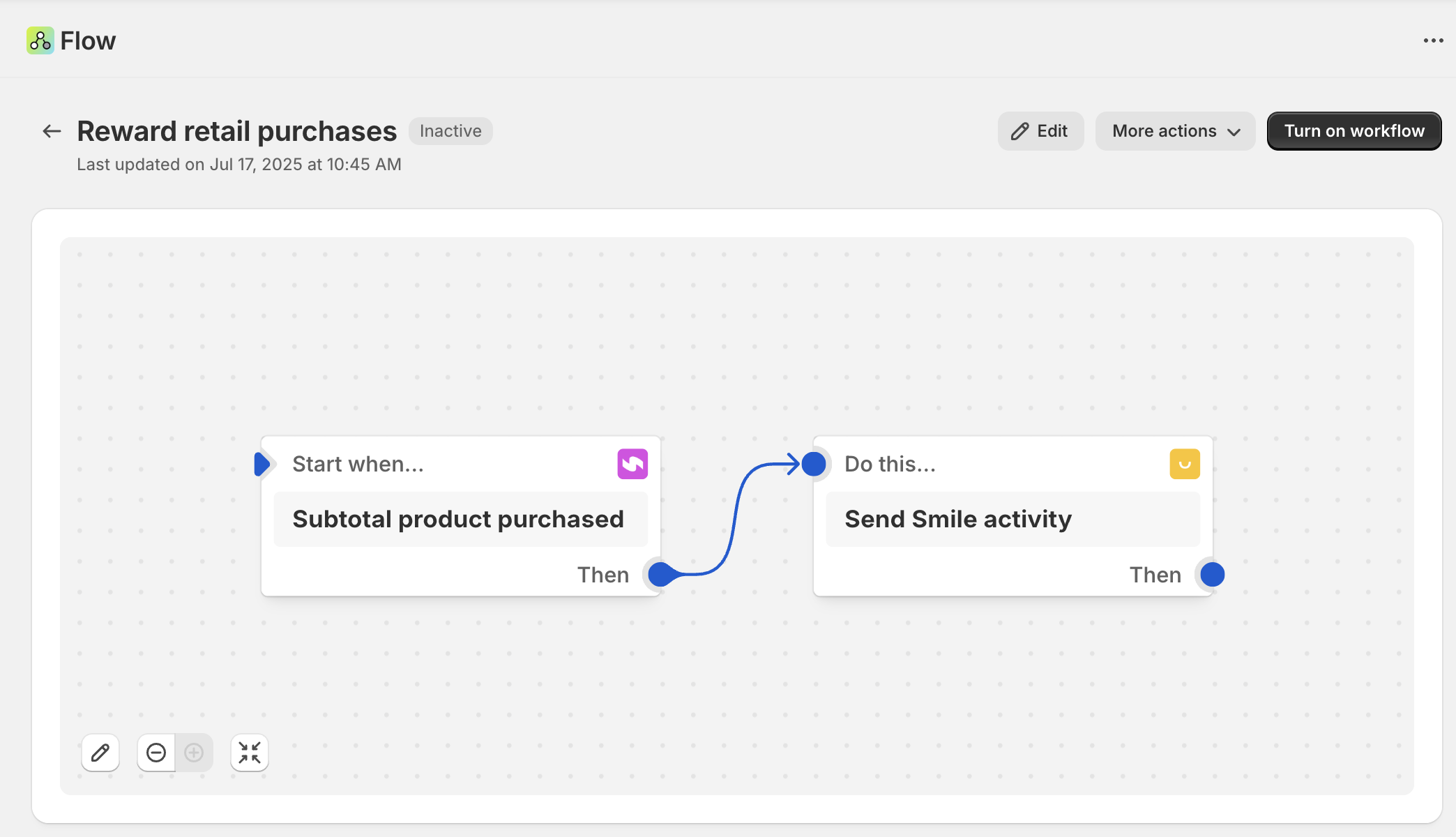Click the Inactive status badge
Image resolution: width=1456 pixels, height=837 pixels.
click(x=450, y=131)
